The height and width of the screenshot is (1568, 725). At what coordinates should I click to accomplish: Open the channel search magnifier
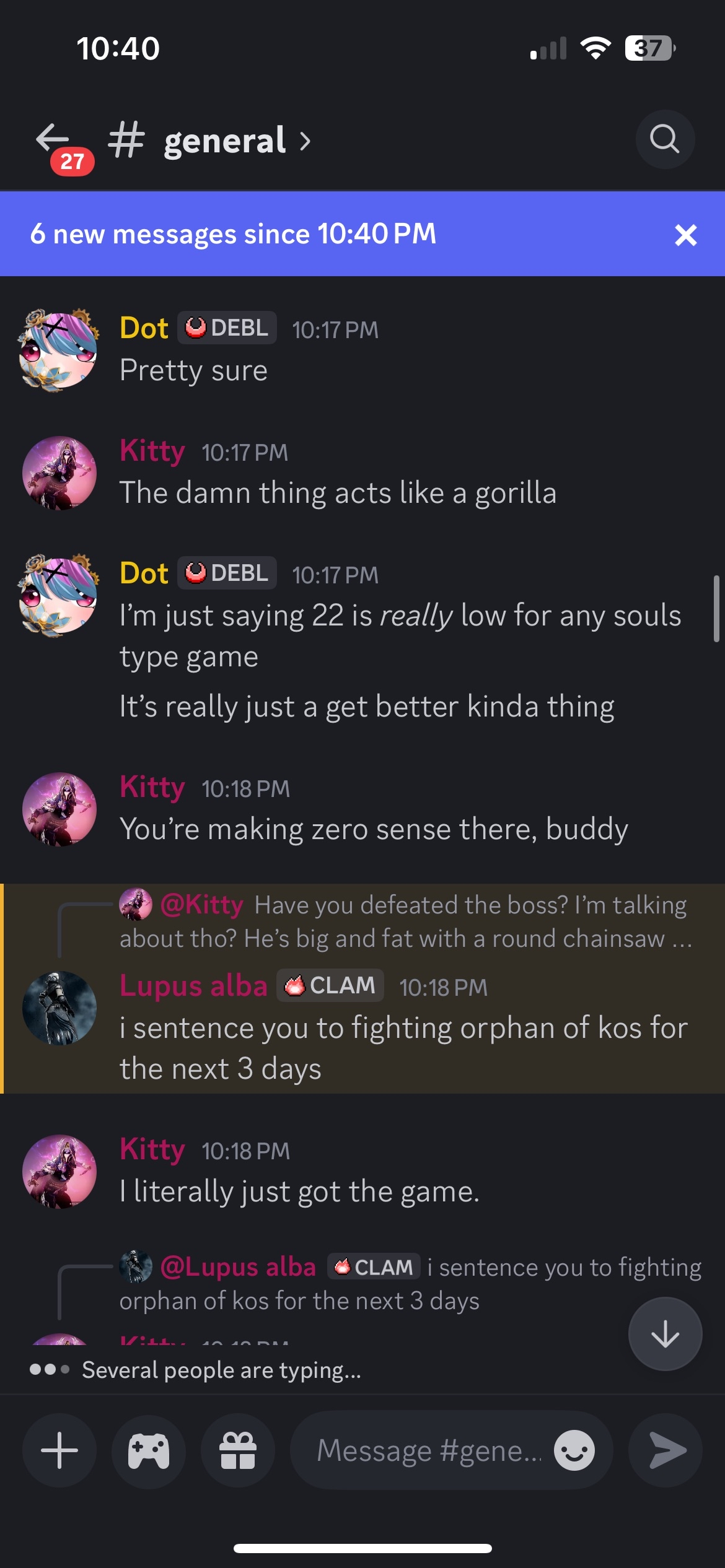pyautogui.click(x=665, y=139)
